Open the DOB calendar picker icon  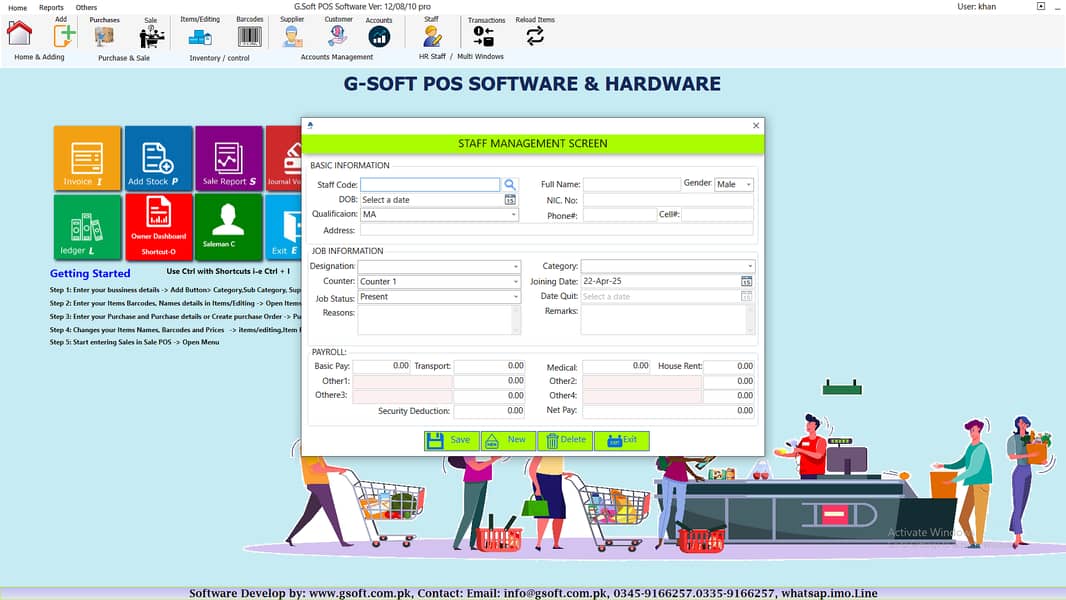click(510, 200)
